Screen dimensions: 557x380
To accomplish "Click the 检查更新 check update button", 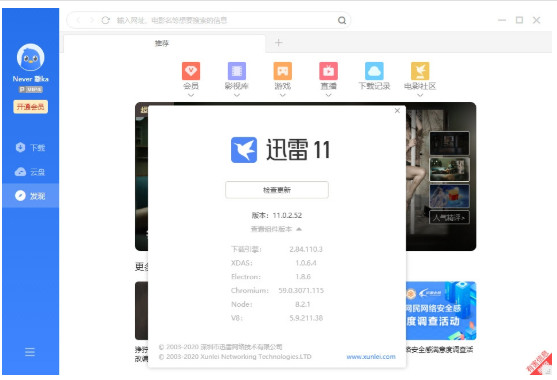I will 277,190.
